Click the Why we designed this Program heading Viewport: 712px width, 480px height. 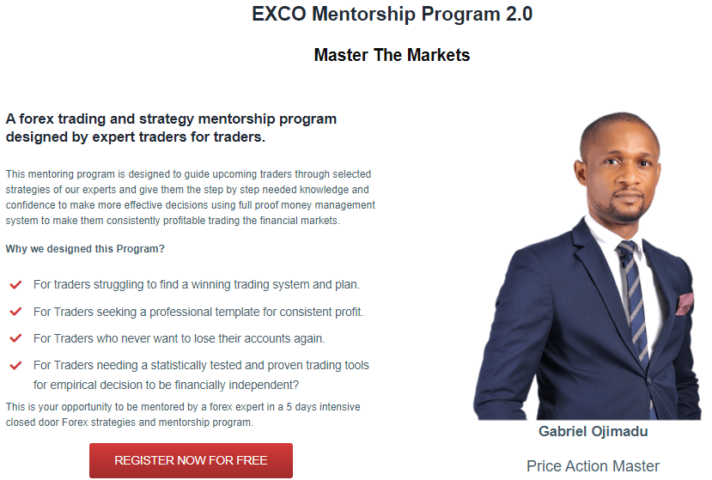tap(85, 249)
